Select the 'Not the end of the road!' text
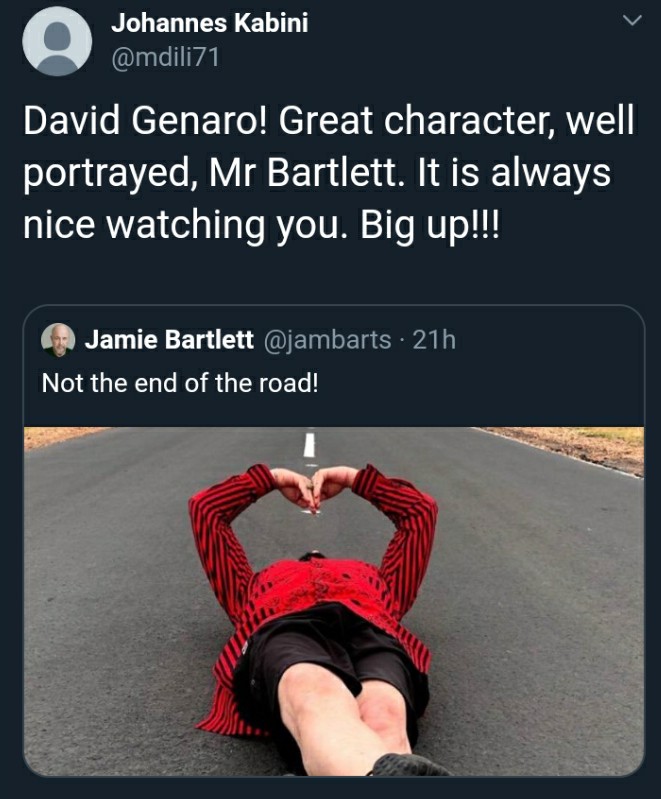Image resolution: width=661 pixels, height=799 pixels. (180, 383)
